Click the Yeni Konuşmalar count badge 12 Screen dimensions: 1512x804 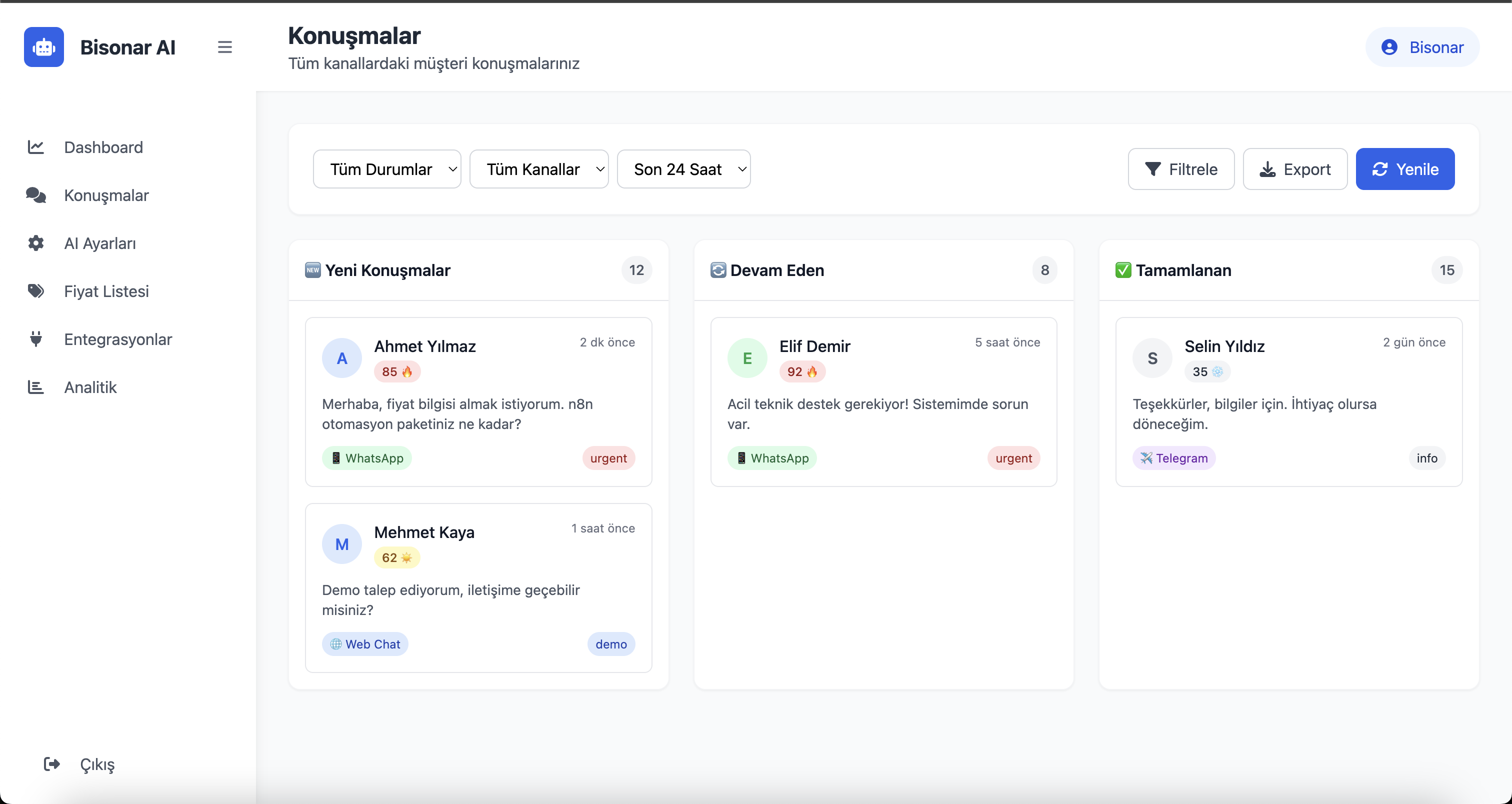coord(636,270)
